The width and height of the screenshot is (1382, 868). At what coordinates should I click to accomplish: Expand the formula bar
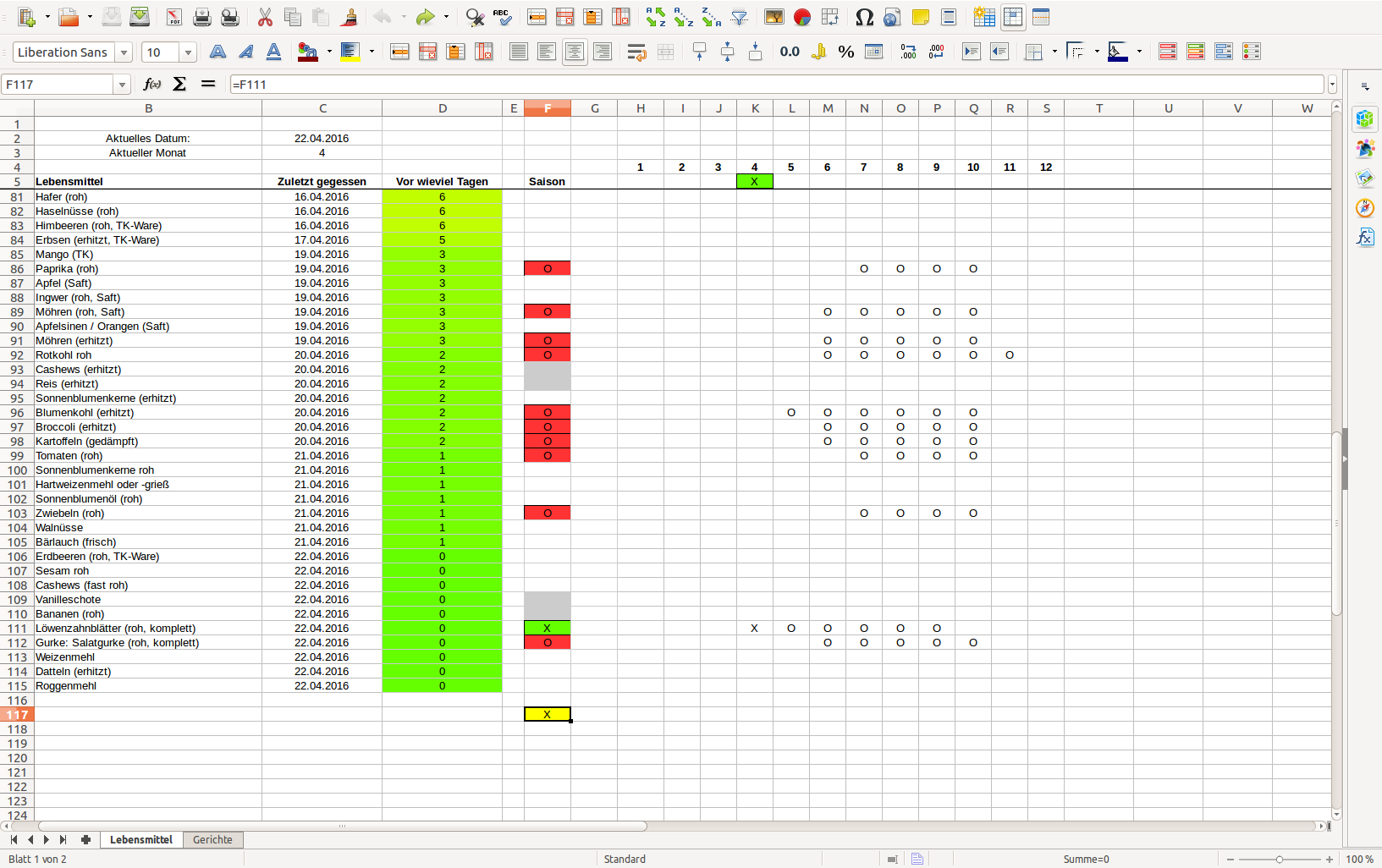pos(1332,85)
